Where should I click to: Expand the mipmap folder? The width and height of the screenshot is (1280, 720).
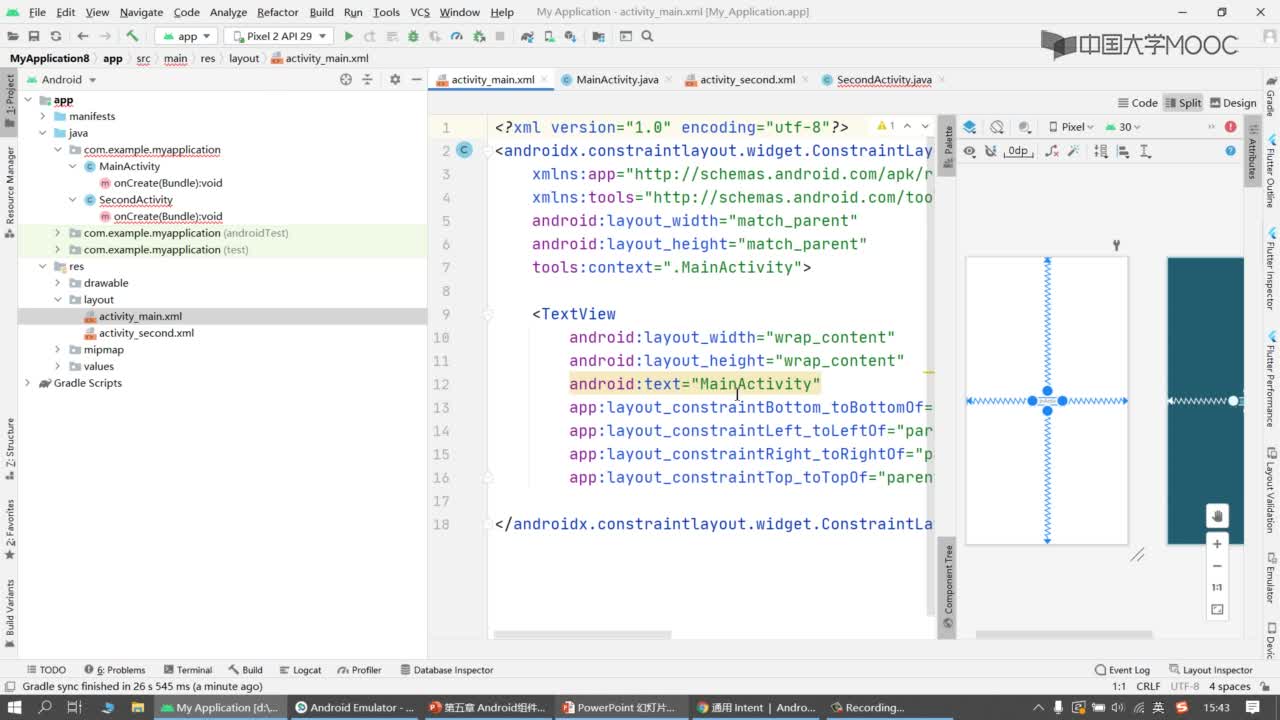(x=58, y=350)
